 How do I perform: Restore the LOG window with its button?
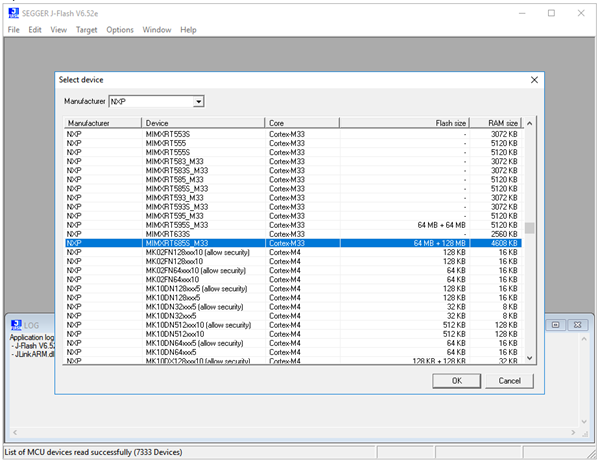pos(555,325)
